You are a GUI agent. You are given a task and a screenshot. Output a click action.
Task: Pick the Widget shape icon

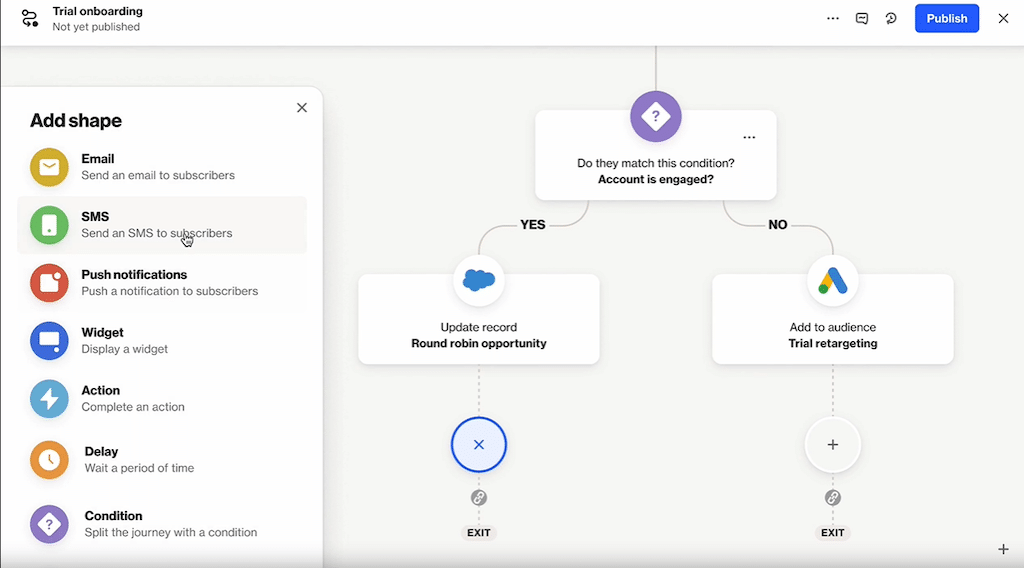pyautogui.click(x=49, y=341)
